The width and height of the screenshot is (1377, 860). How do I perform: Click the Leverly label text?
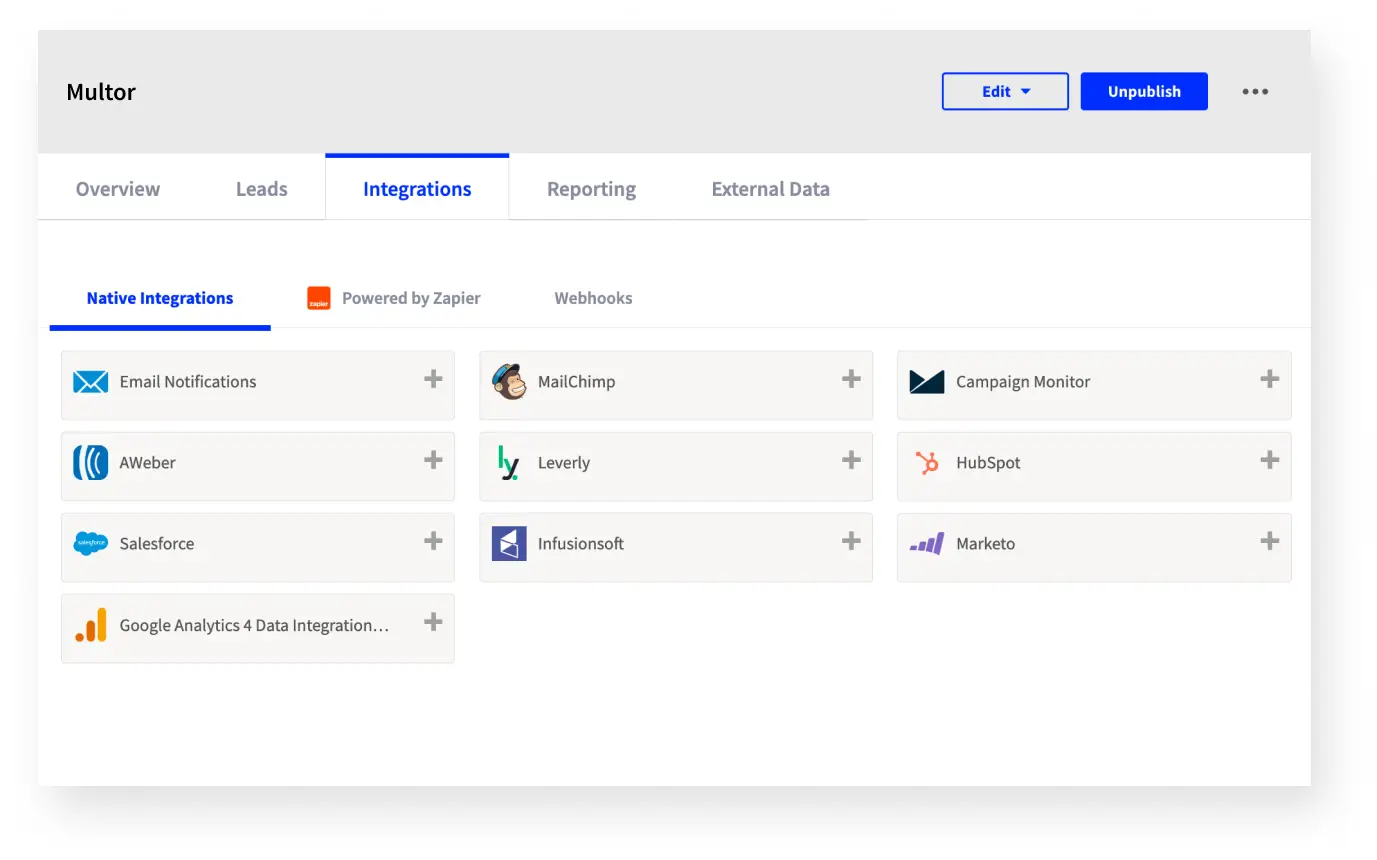[564, 463]
